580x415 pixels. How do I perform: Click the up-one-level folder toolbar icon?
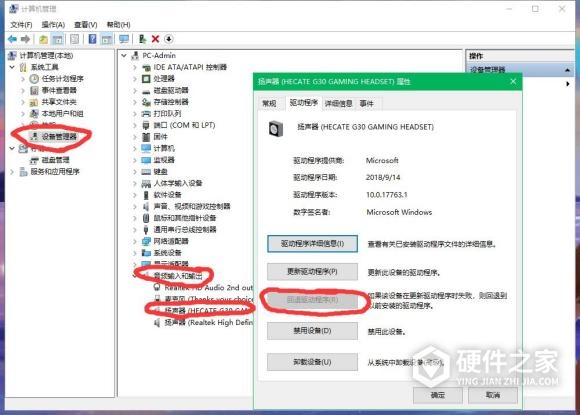click(x=43, y=39)
